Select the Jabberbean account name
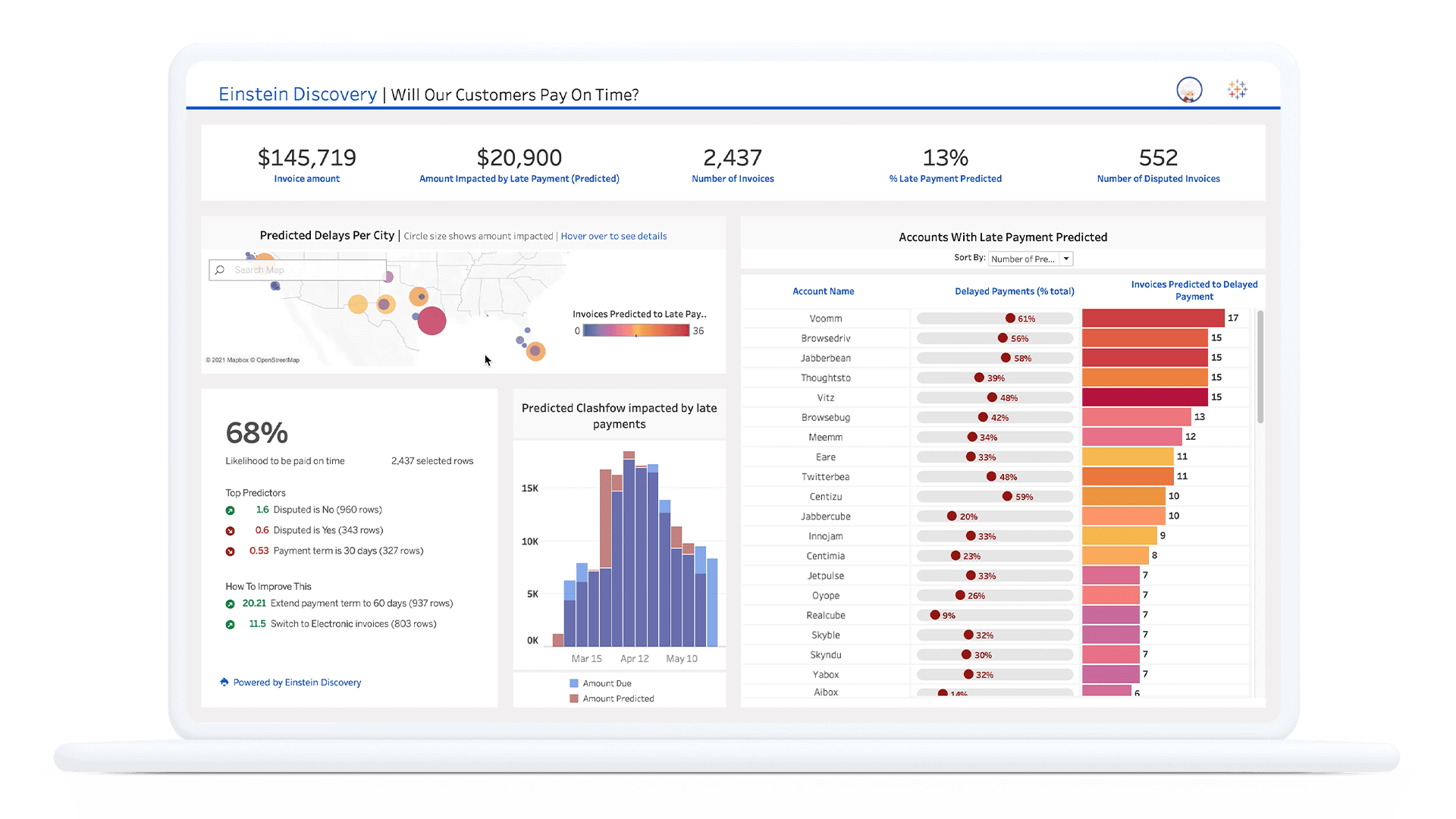The image size is (1456, 819). point(826,358)
